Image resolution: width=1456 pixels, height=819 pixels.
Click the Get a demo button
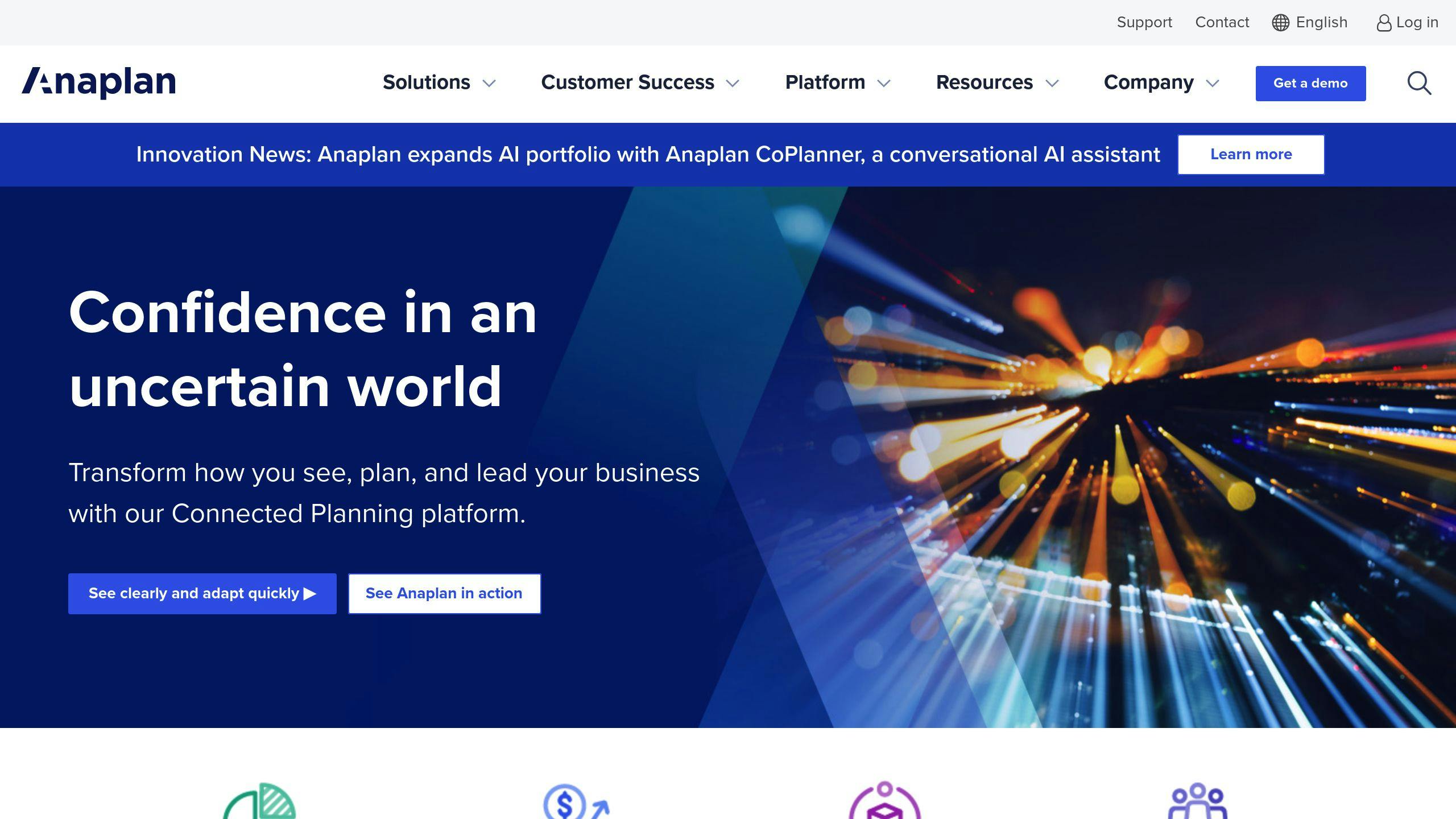click(x=1310, y=84)
